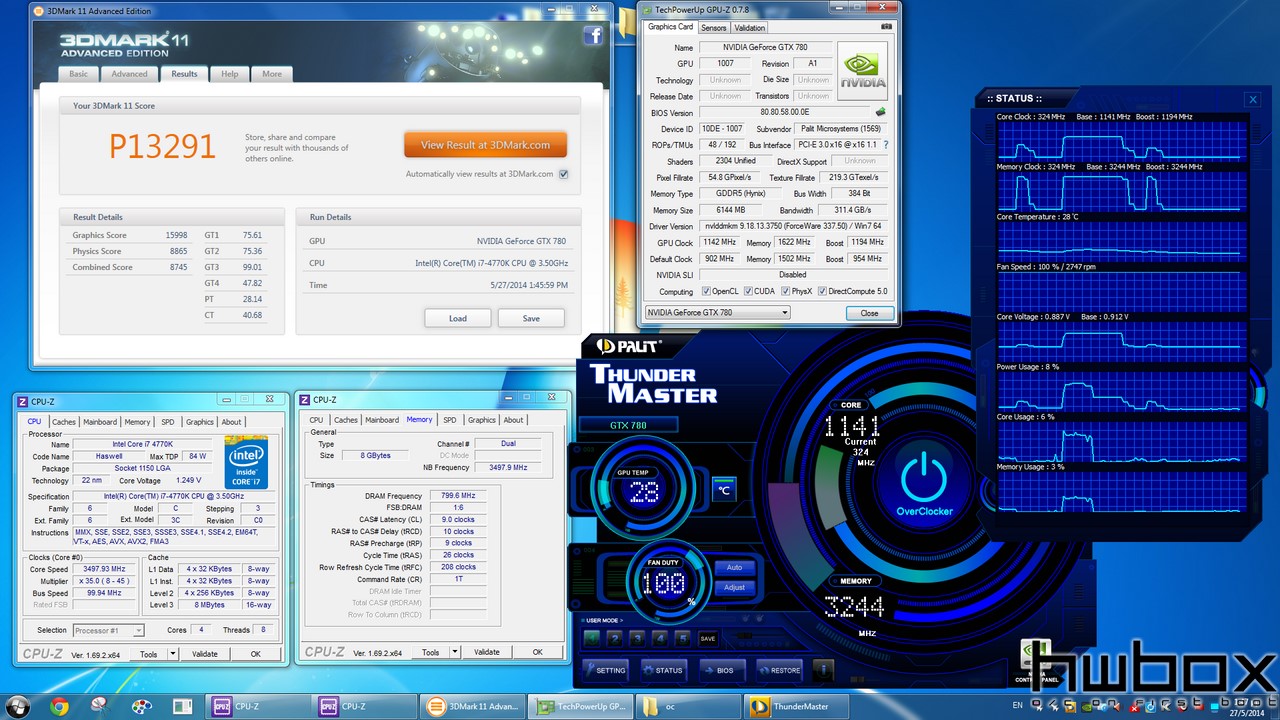Click the Save button in 3DMark 11
This screenshot has height=720, width=1280.
pos(531,319)
